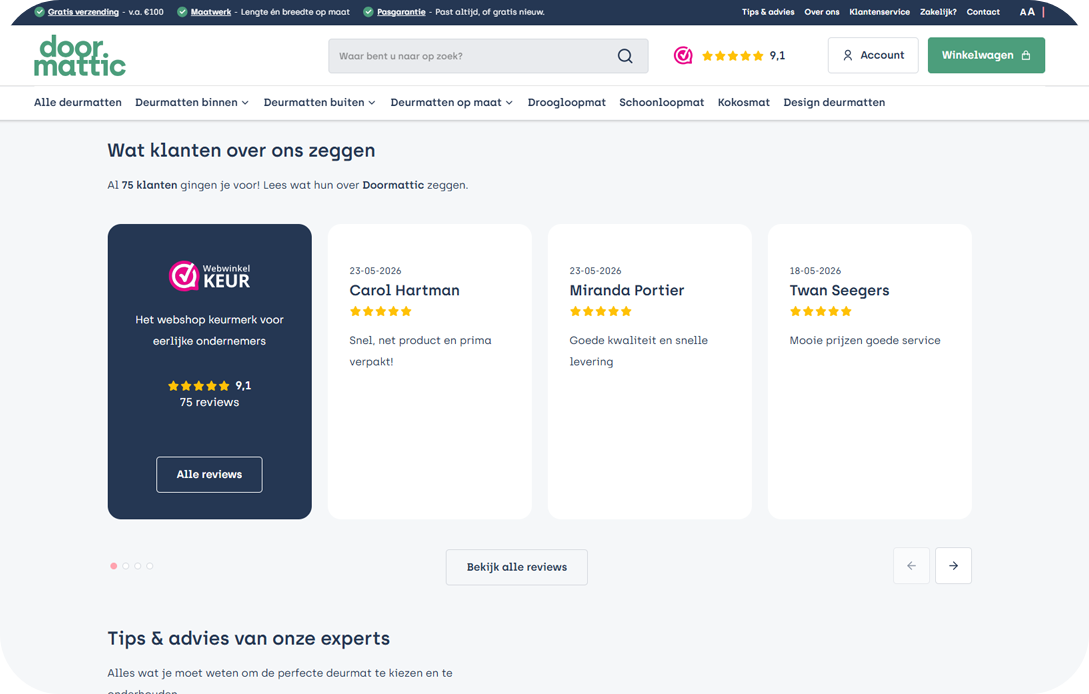
Task: Click the Alle reviews button
Action: pyautogui.click(x=209, y=474)
